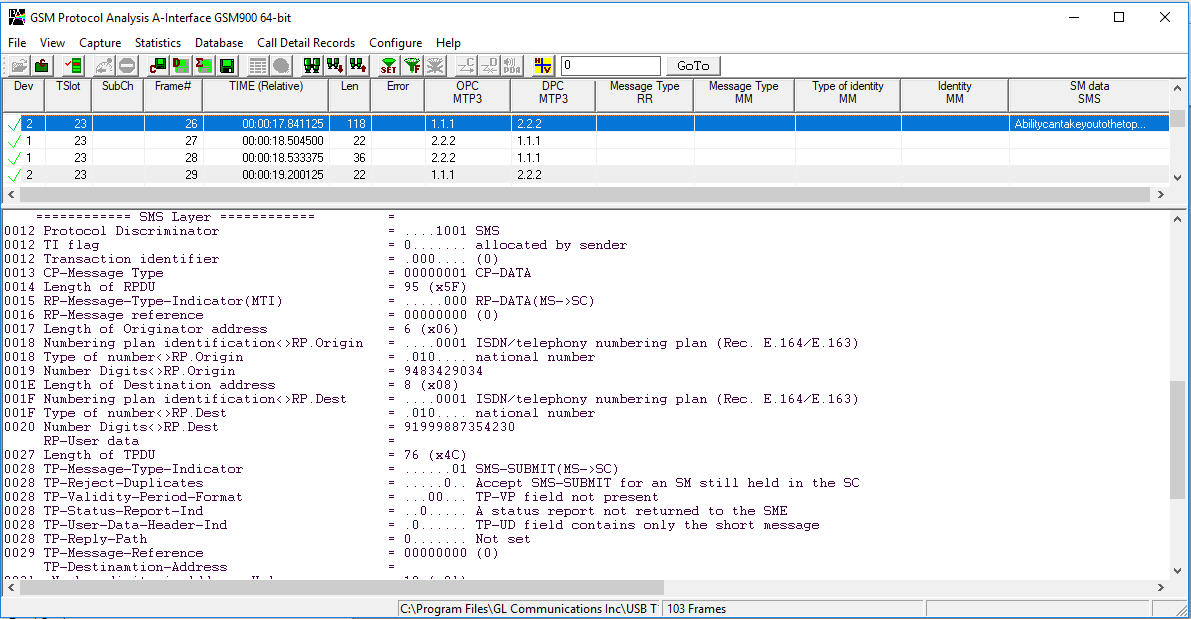Click the green checkmark on frame 28 row
The width and height of the screenshot is (1191, 619).
point(14,158)
